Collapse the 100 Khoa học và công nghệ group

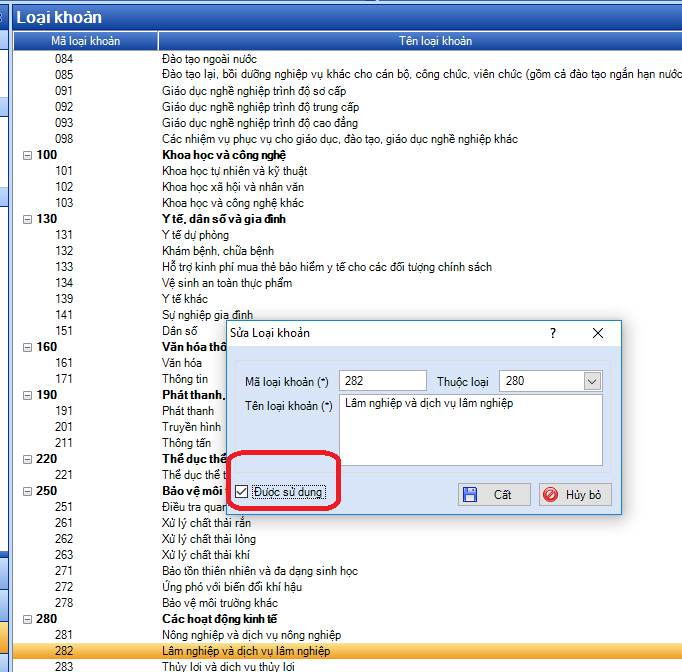tap(27, 155)
